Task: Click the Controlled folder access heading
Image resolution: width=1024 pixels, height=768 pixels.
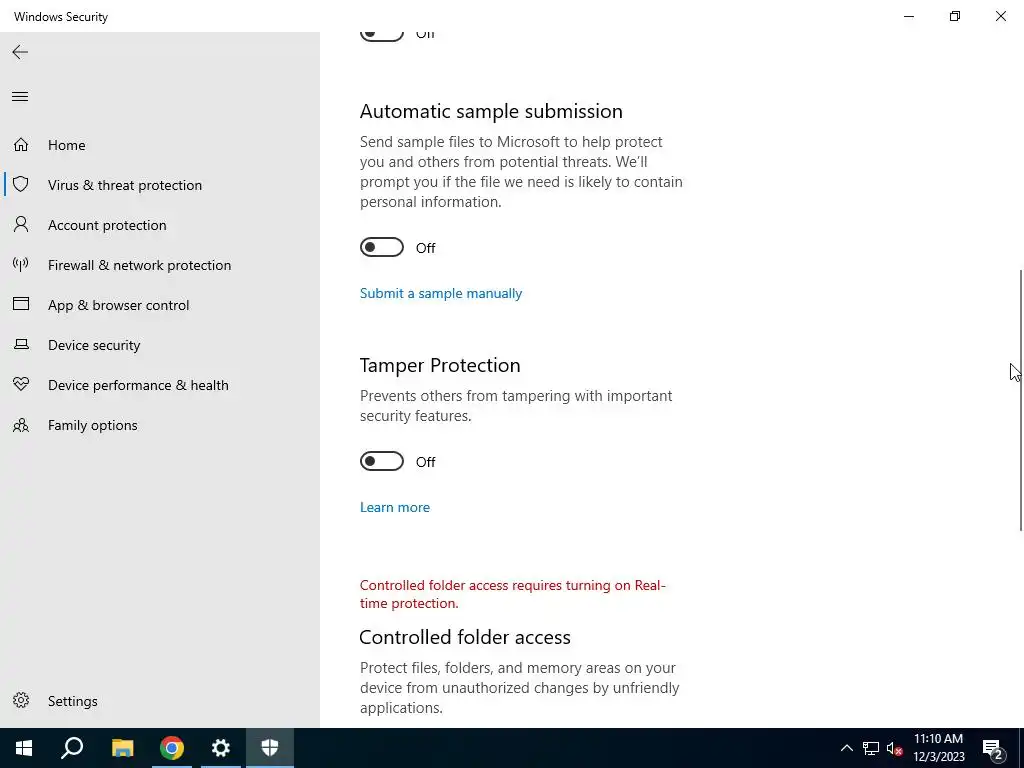Action: 465,637
